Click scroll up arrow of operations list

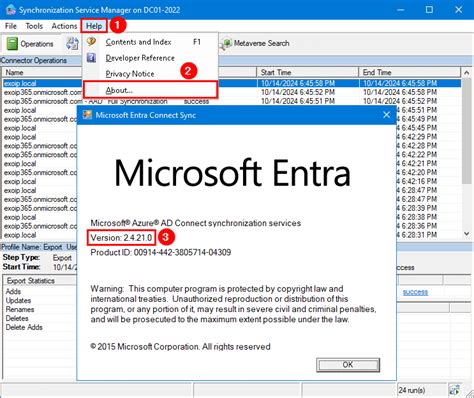pos(466,72)
